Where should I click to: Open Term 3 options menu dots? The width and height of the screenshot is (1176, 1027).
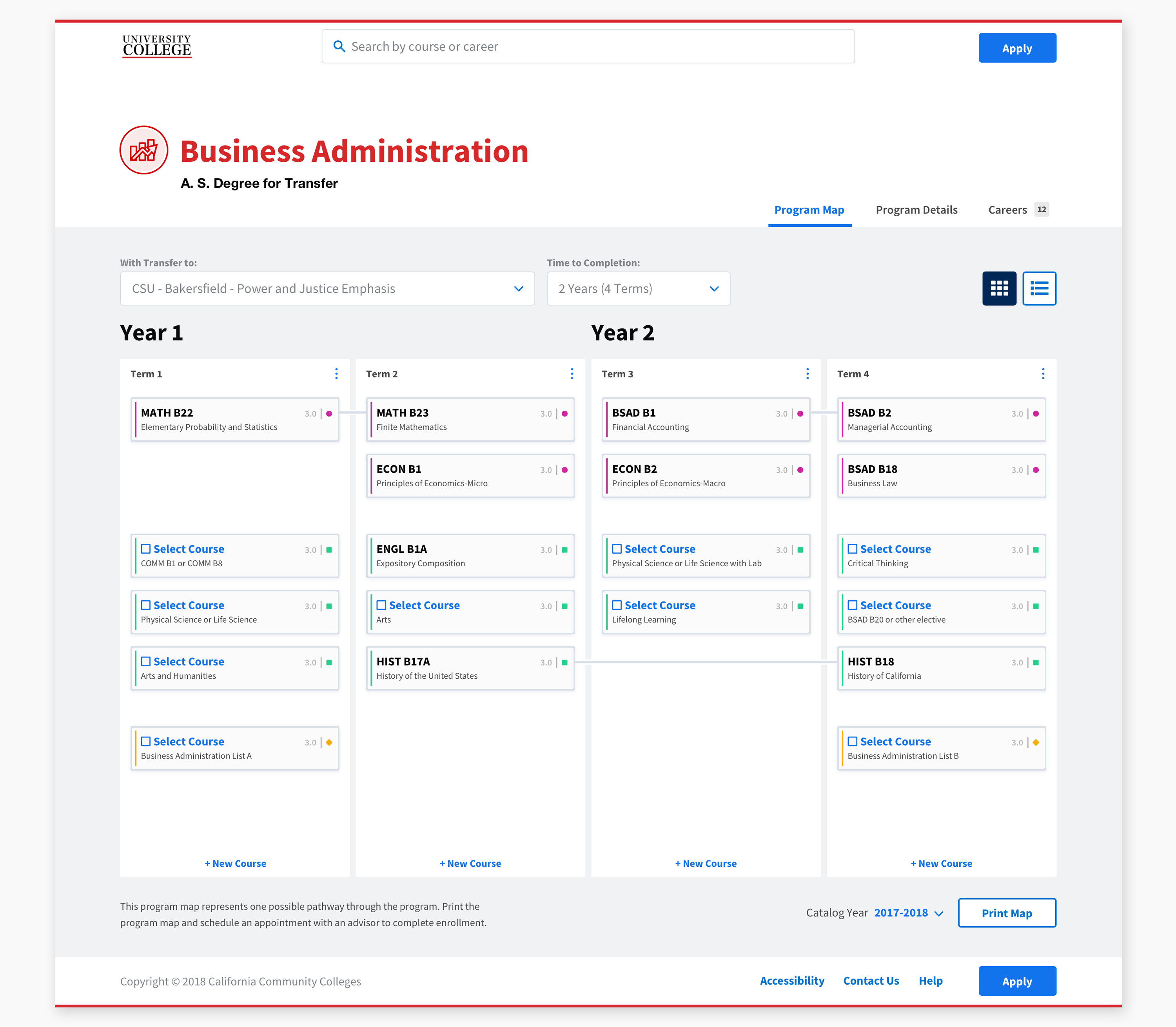click(x=807, y=374)
